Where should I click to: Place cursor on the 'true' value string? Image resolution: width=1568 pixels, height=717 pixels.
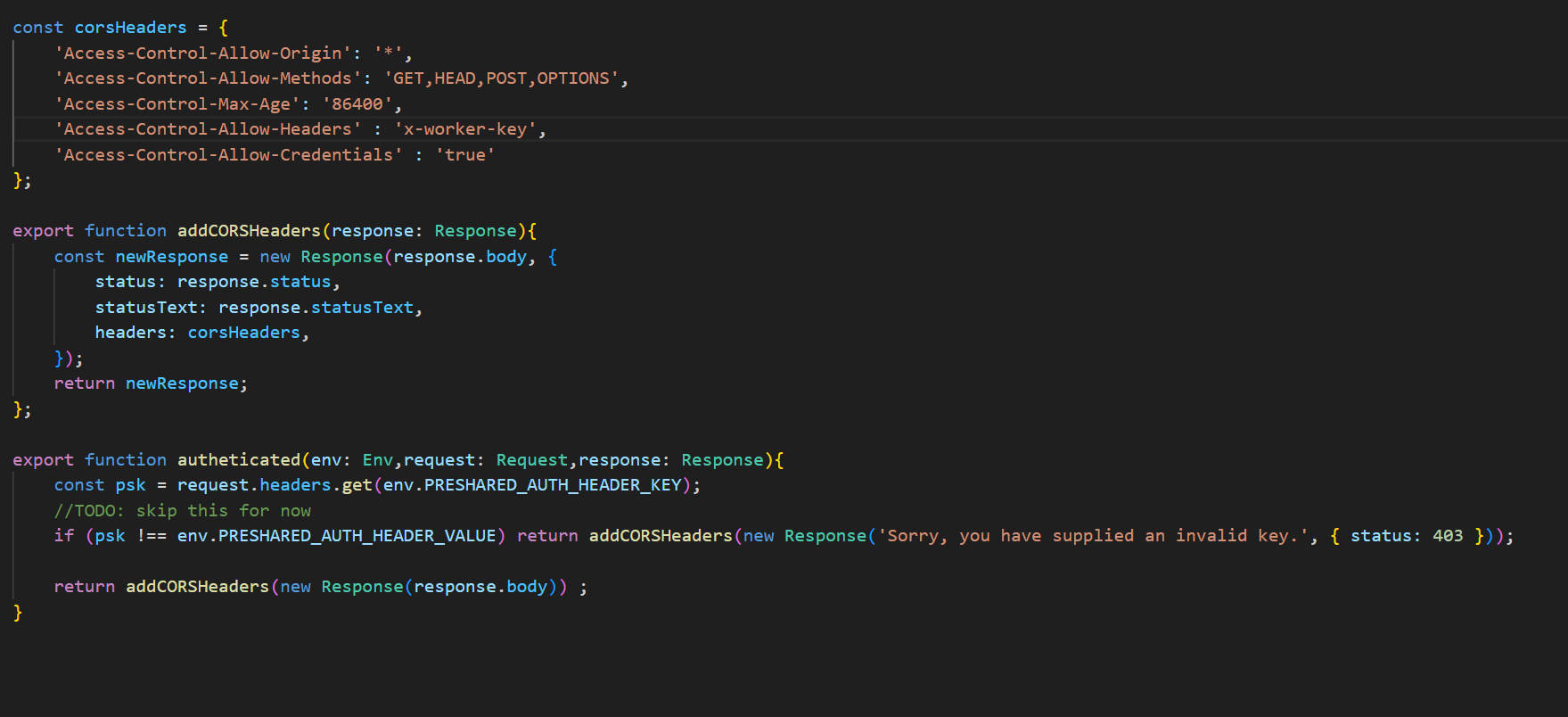click(x=465, y=155)
